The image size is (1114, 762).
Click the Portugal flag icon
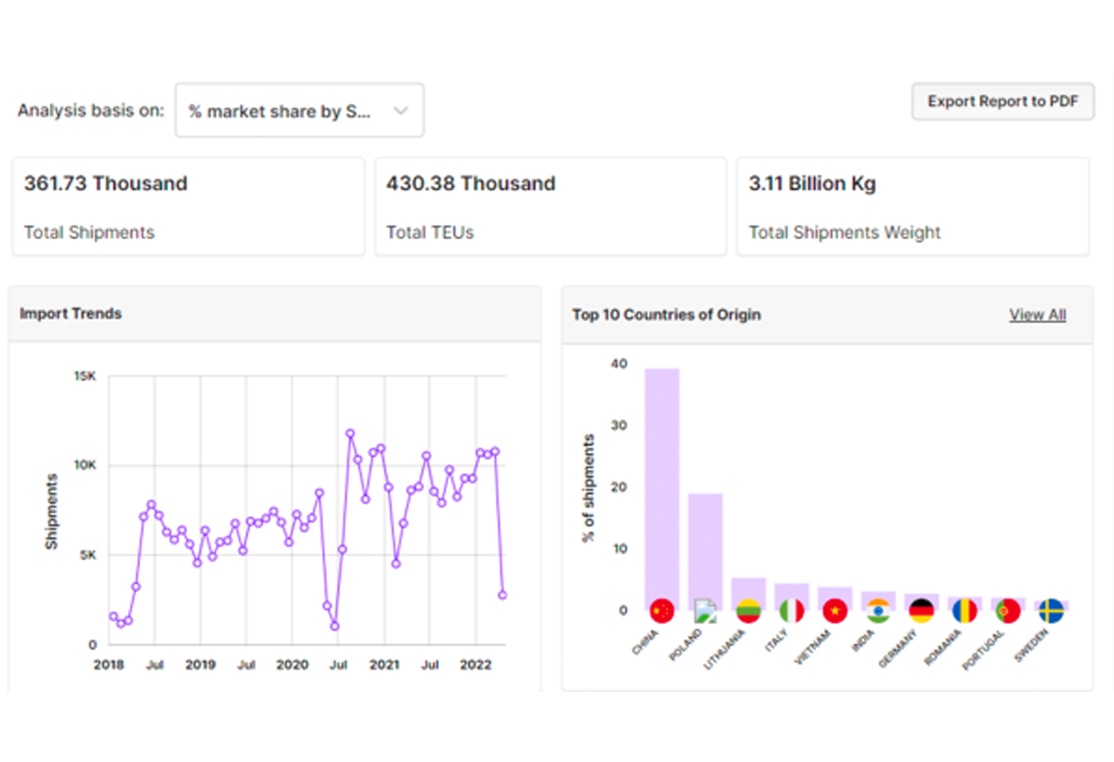[1007, 611]
